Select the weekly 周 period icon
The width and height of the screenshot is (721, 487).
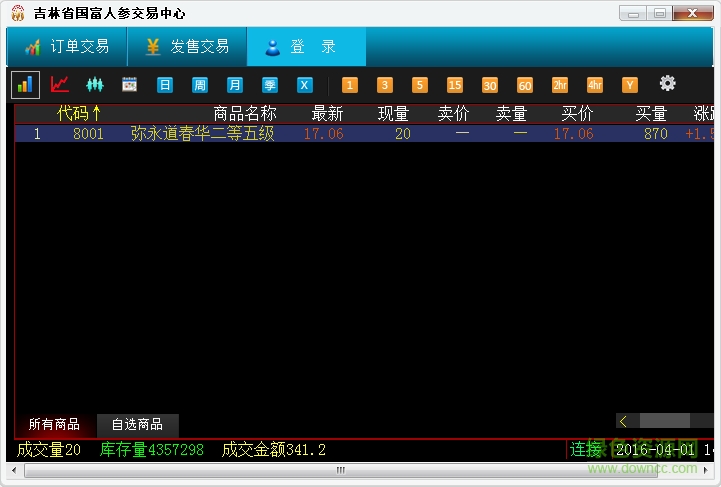tap(200, 85)
